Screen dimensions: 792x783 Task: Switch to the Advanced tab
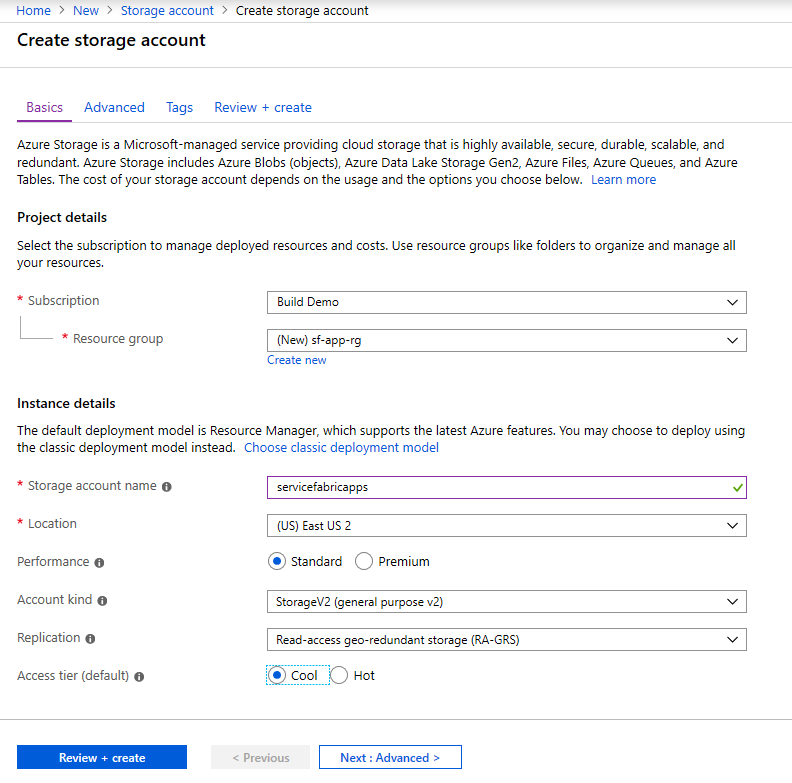[114, 107]
